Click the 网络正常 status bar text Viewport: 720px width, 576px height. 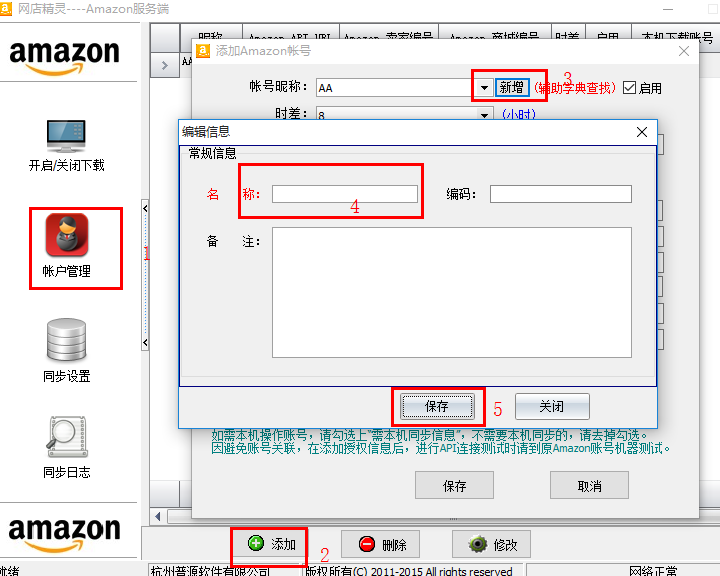pos(653,571)
